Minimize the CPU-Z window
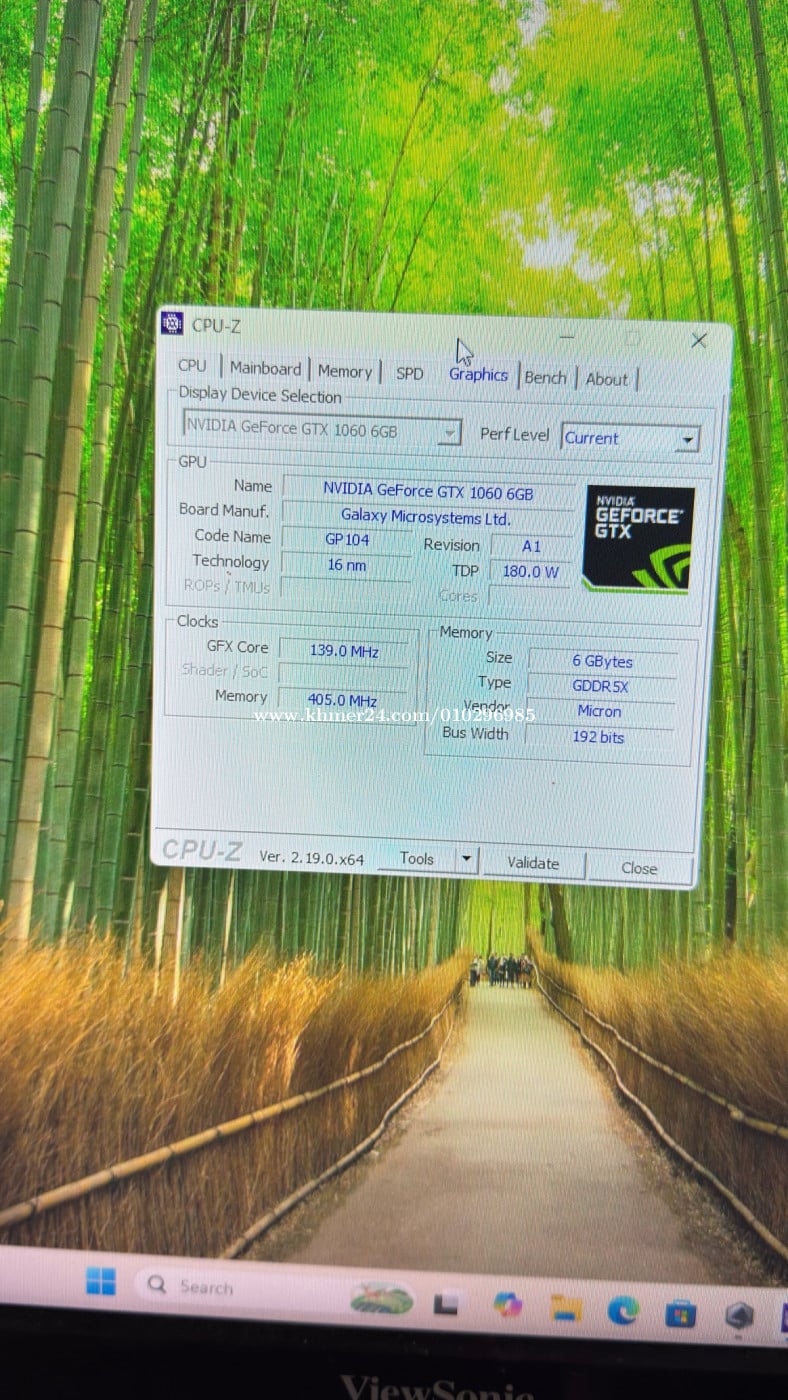This screenshot has width=788, height=1400. [567, 337]
